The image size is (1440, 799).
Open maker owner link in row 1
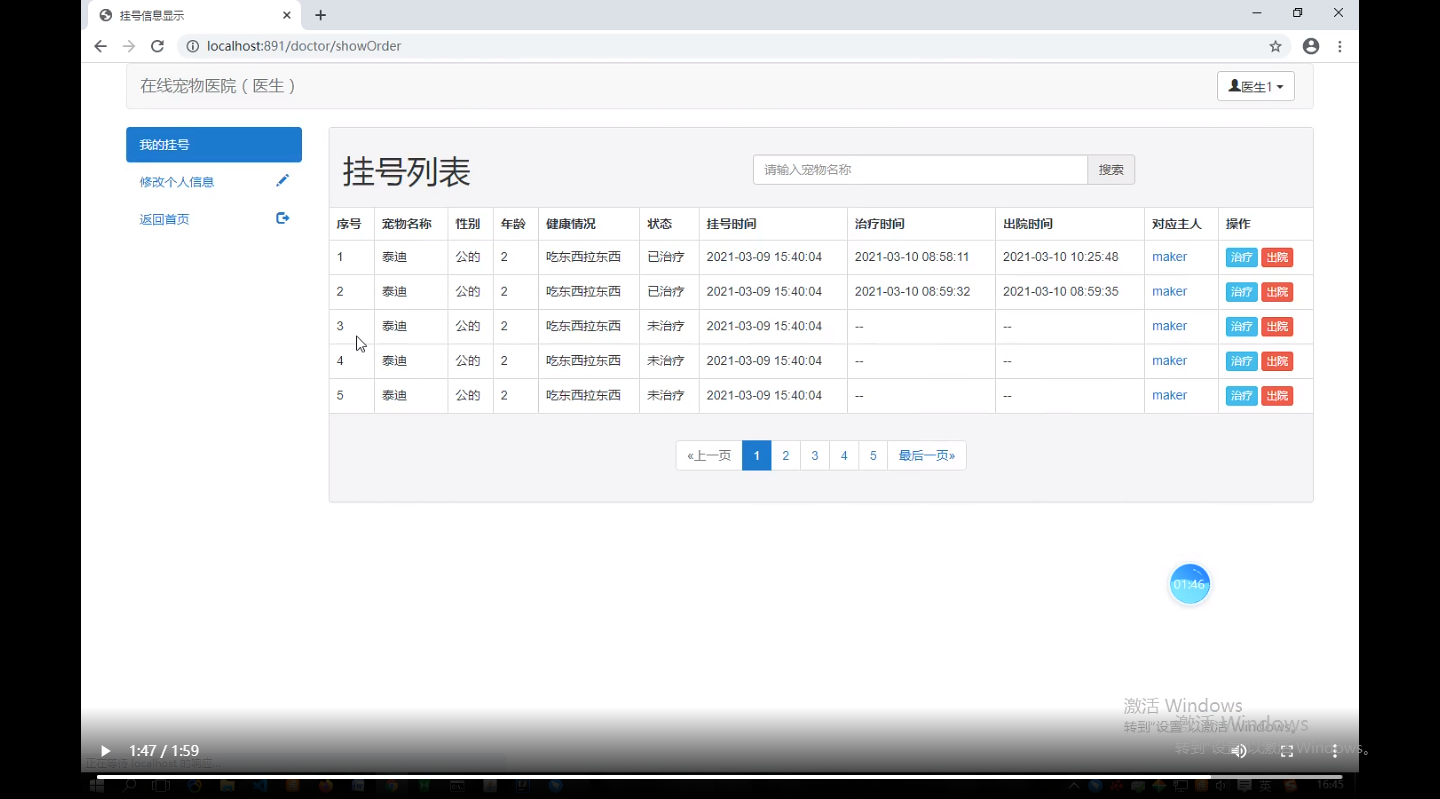(x=1169, y=257)
